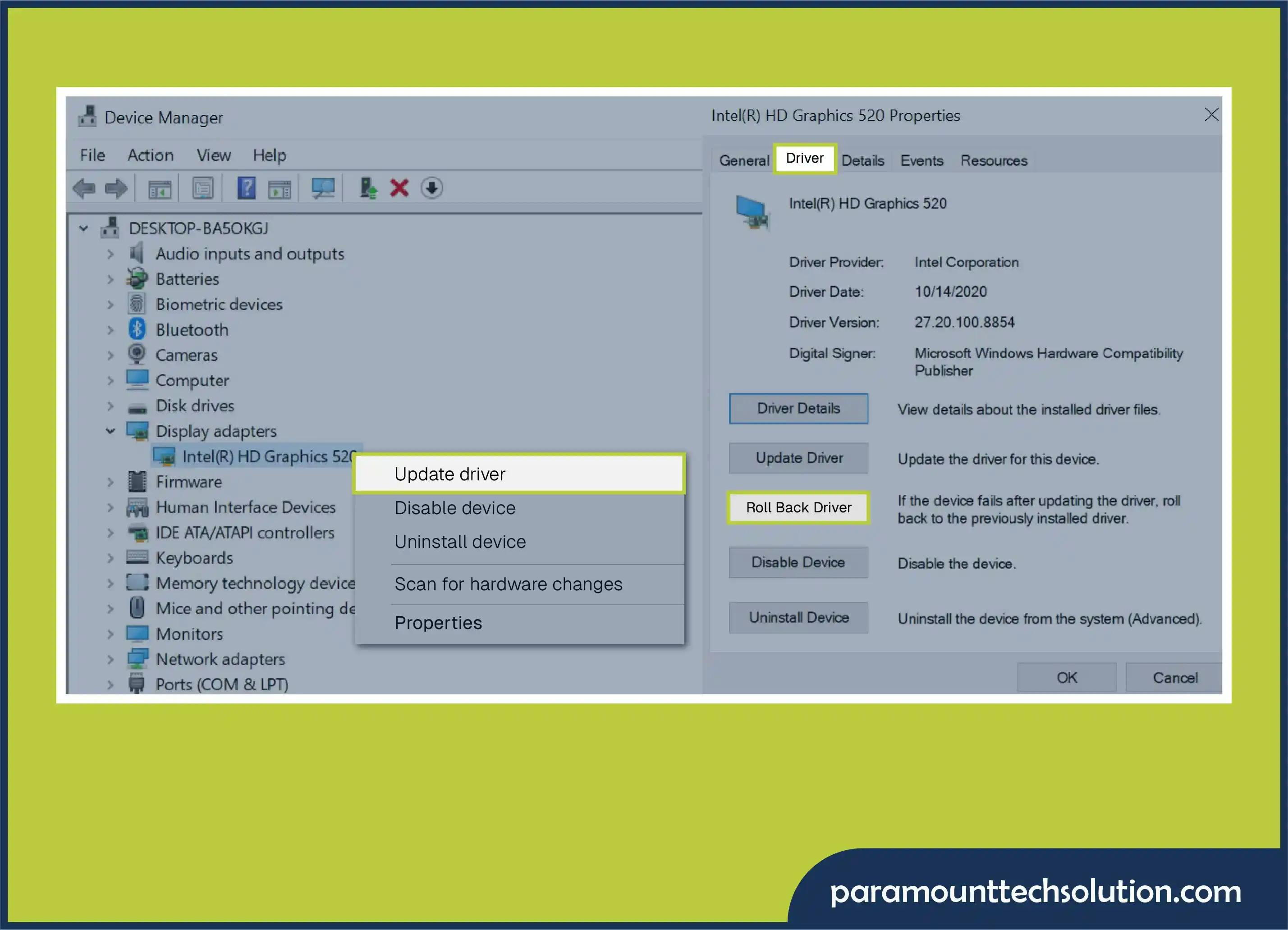Expand the Monitors node
Screen dimensions: 1288x930
pyautogui.click(x=110, y=634)
